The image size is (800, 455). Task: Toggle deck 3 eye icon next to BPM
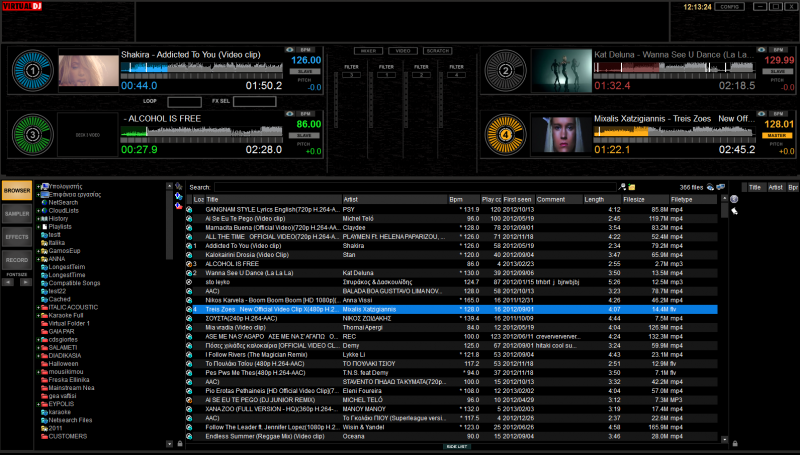[x=290, y=114]
